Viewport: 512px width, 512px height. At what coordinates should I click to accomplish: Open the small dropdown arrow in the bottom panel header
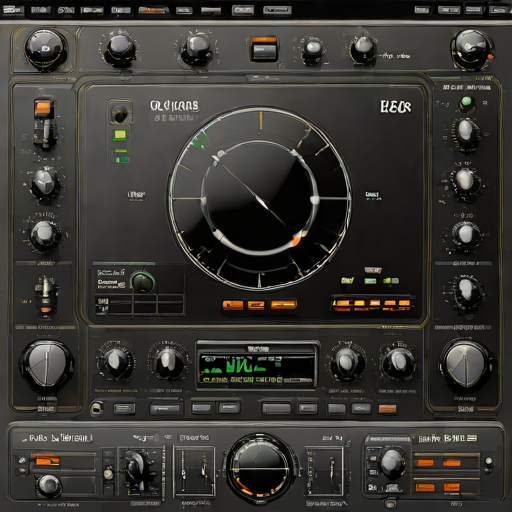pos(168,437)
